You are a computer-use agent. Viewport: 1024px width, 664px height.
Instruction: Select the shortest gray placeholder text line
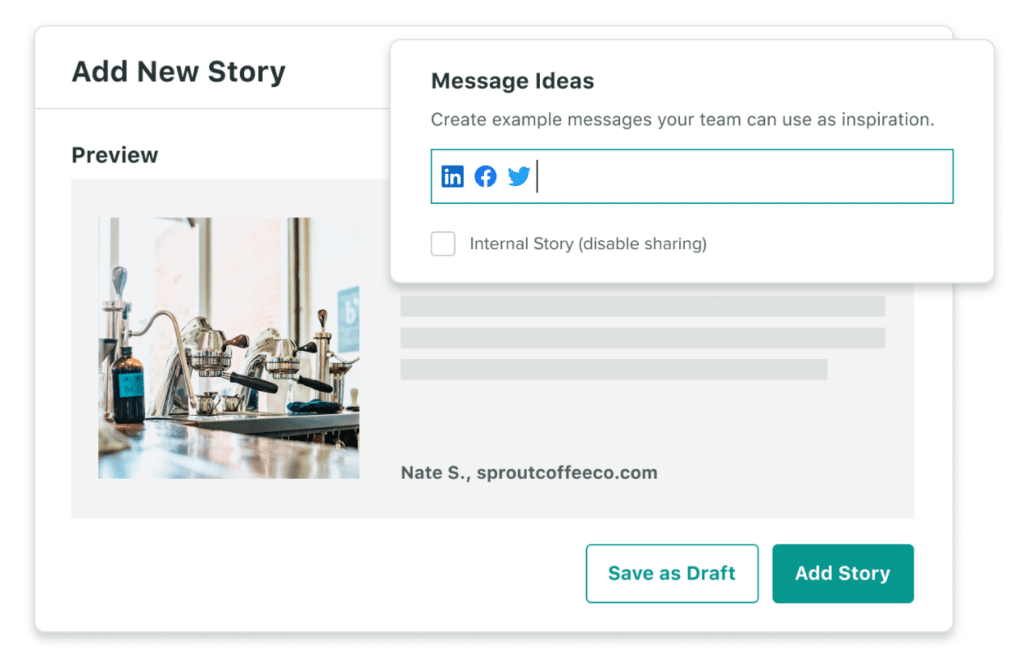pos(614,369)
